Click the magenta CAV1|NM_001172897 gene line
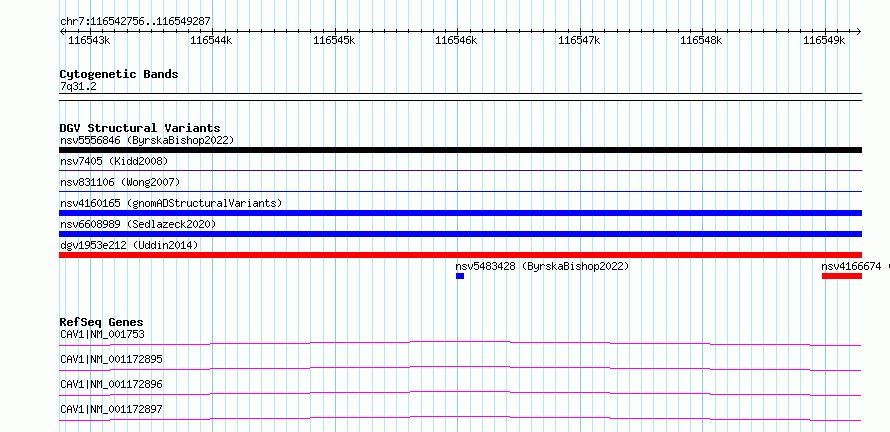 point(460,417)
